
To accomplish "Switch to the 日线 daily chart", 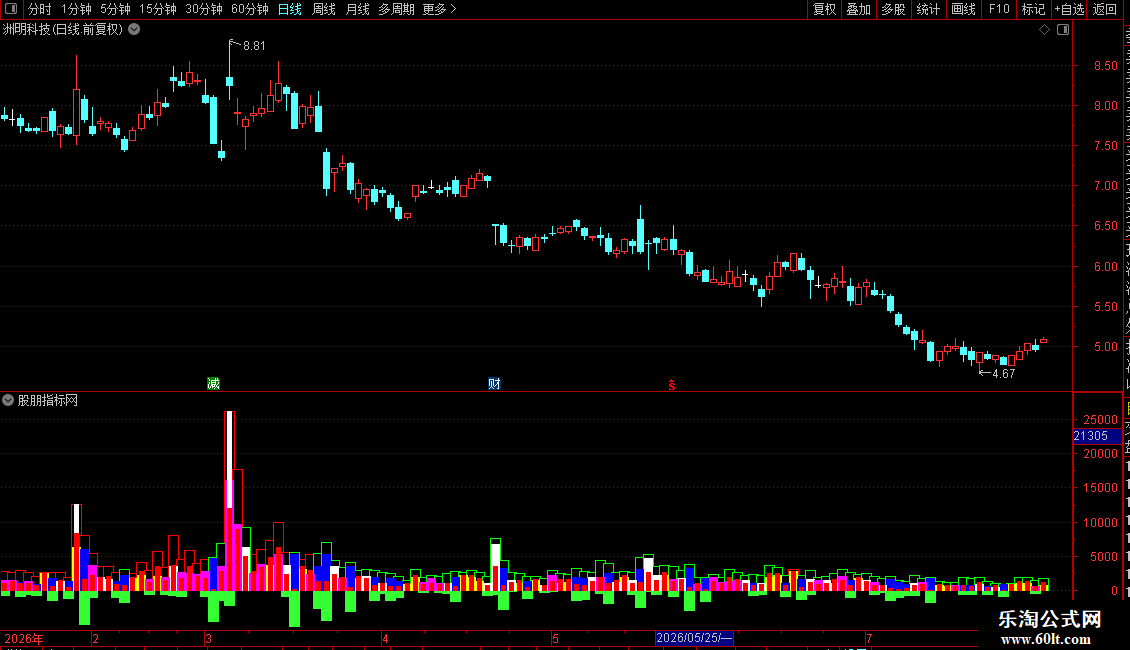I will [290, 9].
